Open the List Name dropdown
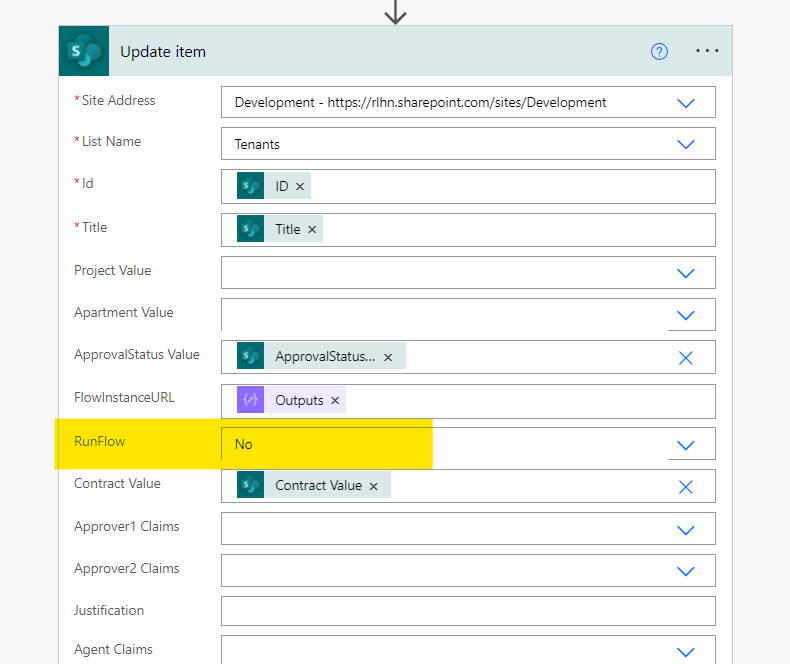 (x=686, y=144)
